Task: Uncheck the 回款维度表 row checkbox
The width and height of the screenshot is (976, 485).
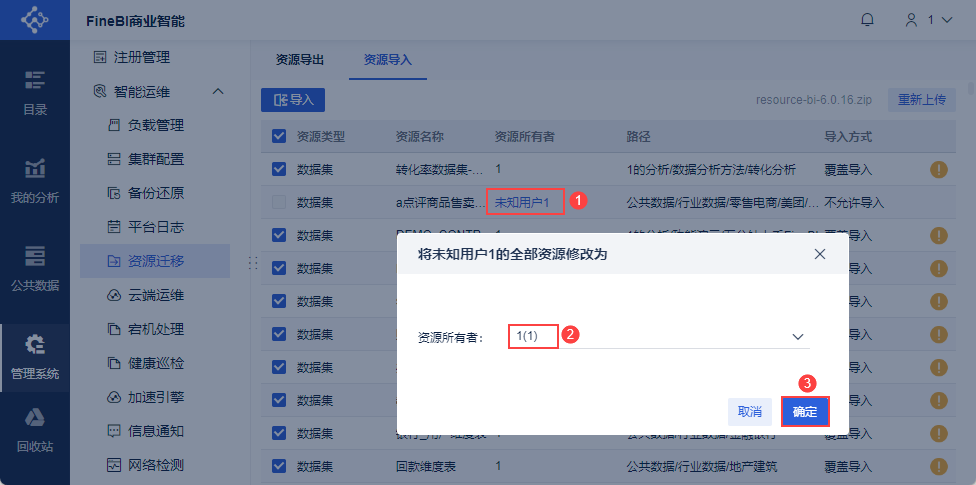Action: point(279,465)
